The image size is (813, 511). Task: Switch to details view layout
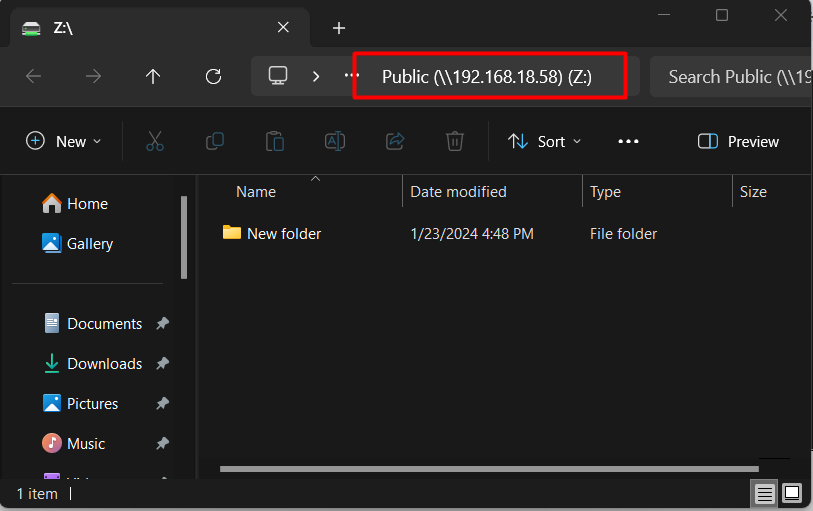[764, 493]
